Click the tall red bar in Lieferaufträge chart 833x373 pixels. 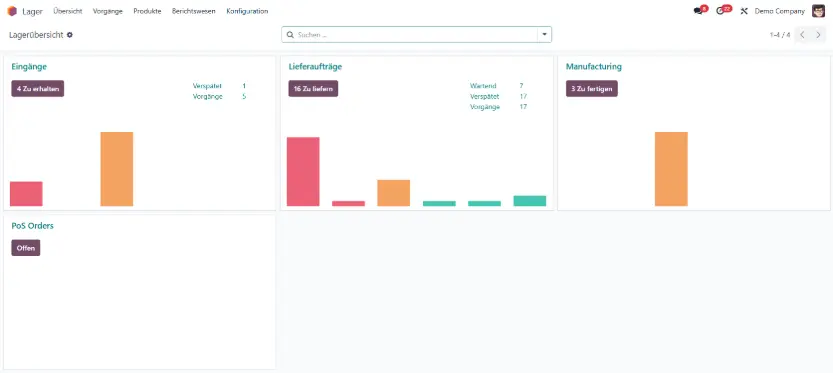(x=303, y=172)
